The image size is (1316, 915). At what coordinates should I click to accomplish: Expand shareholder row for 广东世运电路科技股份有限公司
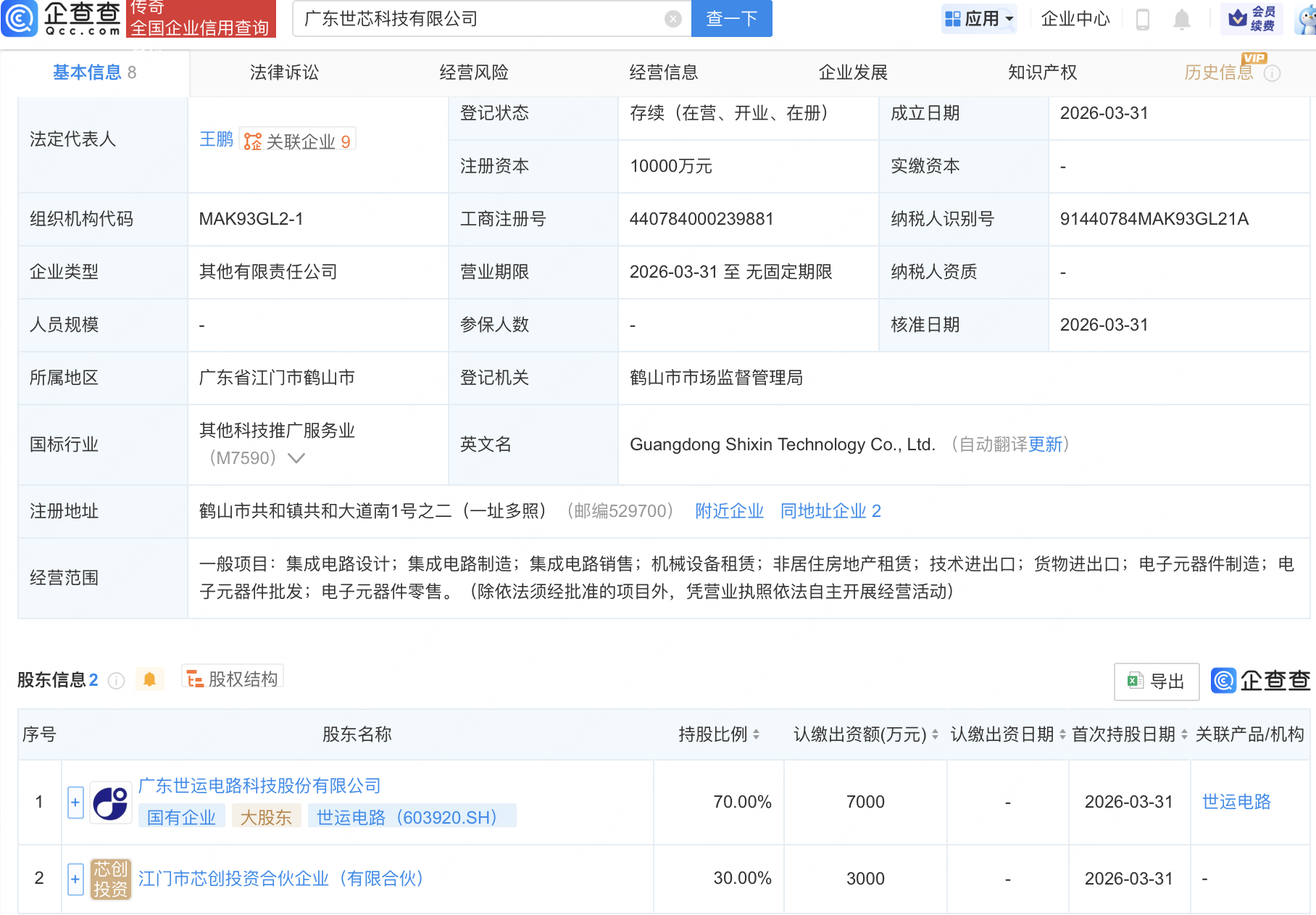(x=75, y=803)
